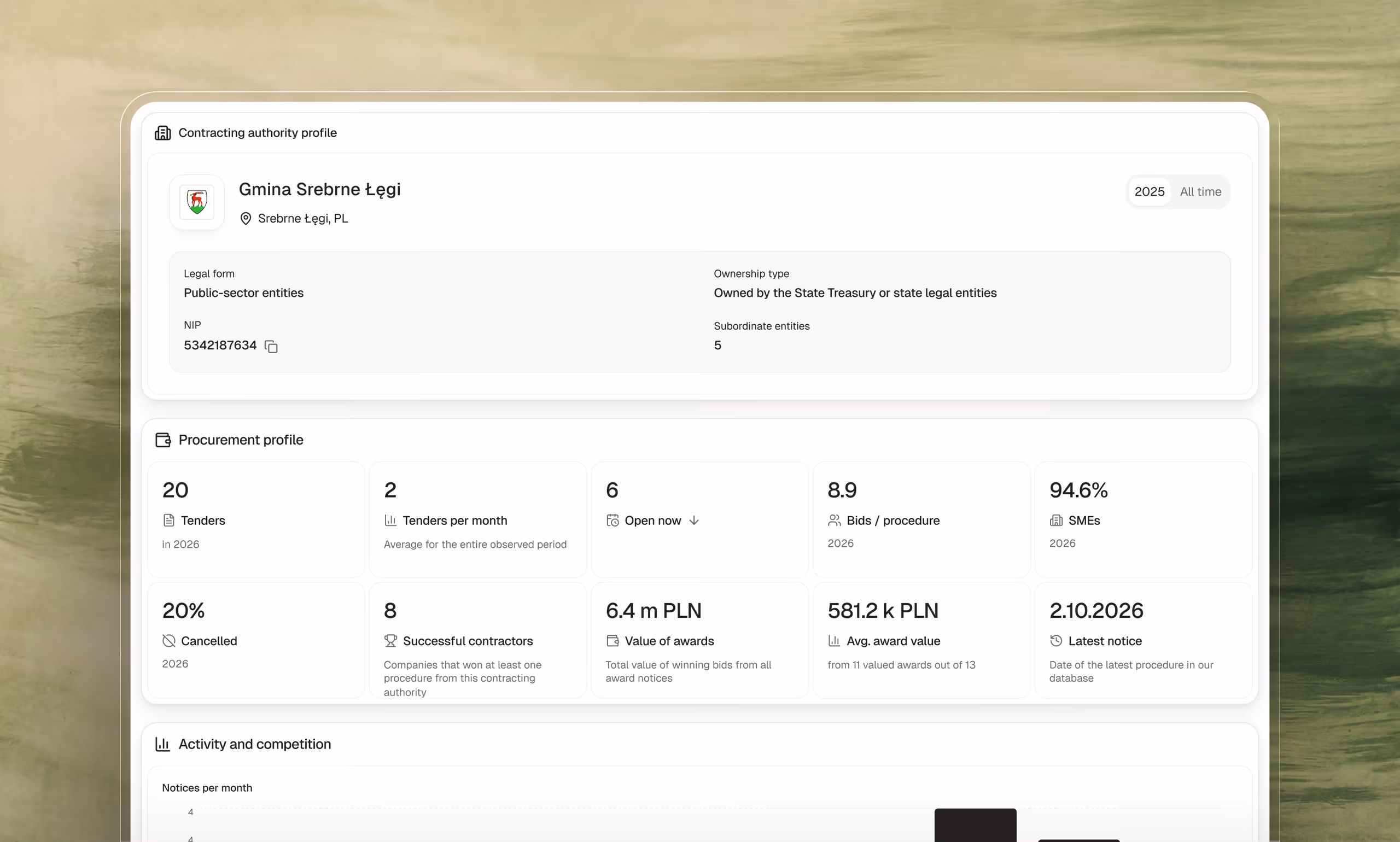Click the SMEs building icon
The image size is (1400, 842).
click(x=1056, y=521)
